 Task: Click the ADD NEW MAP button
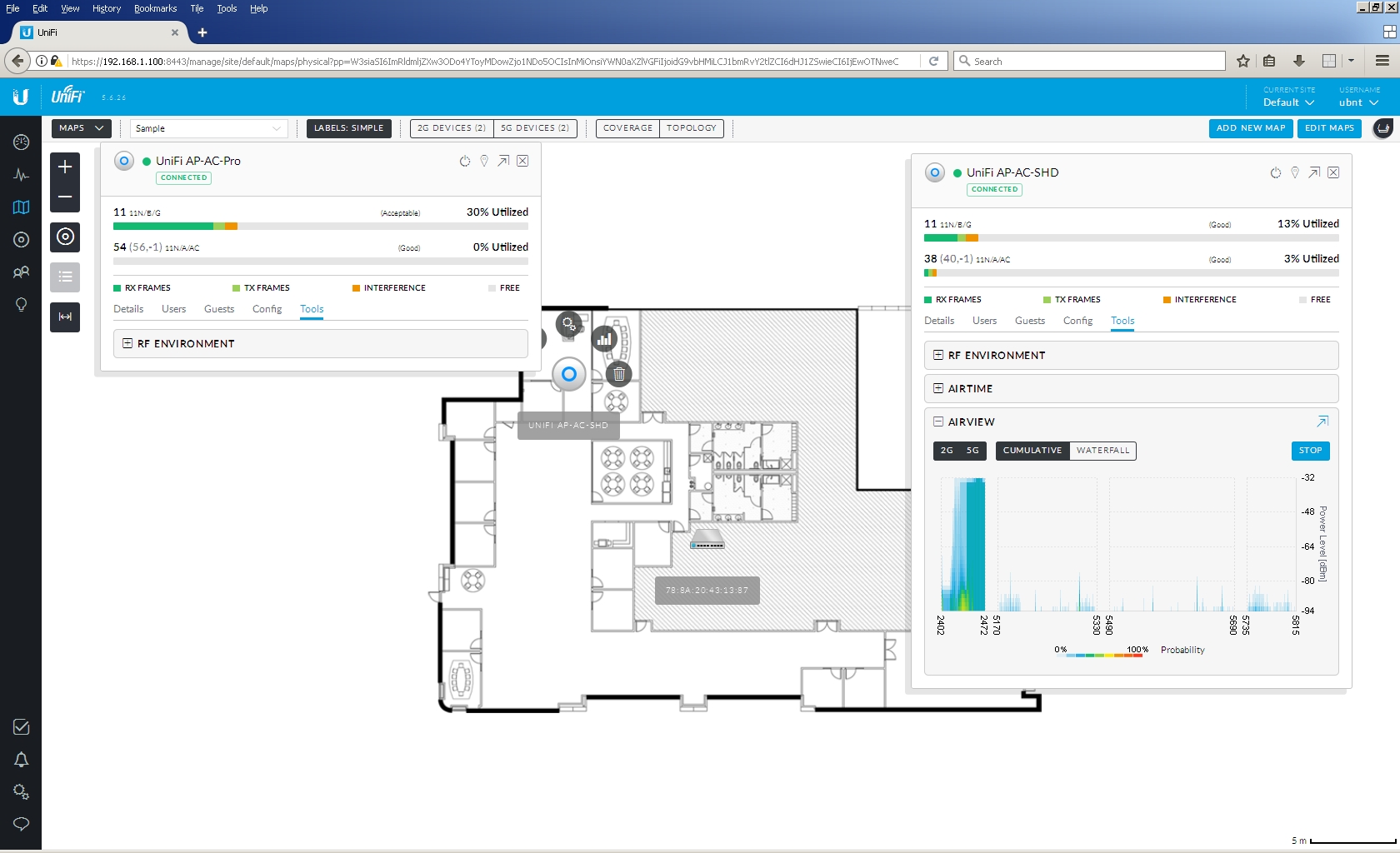click(x=1250, y=128)
